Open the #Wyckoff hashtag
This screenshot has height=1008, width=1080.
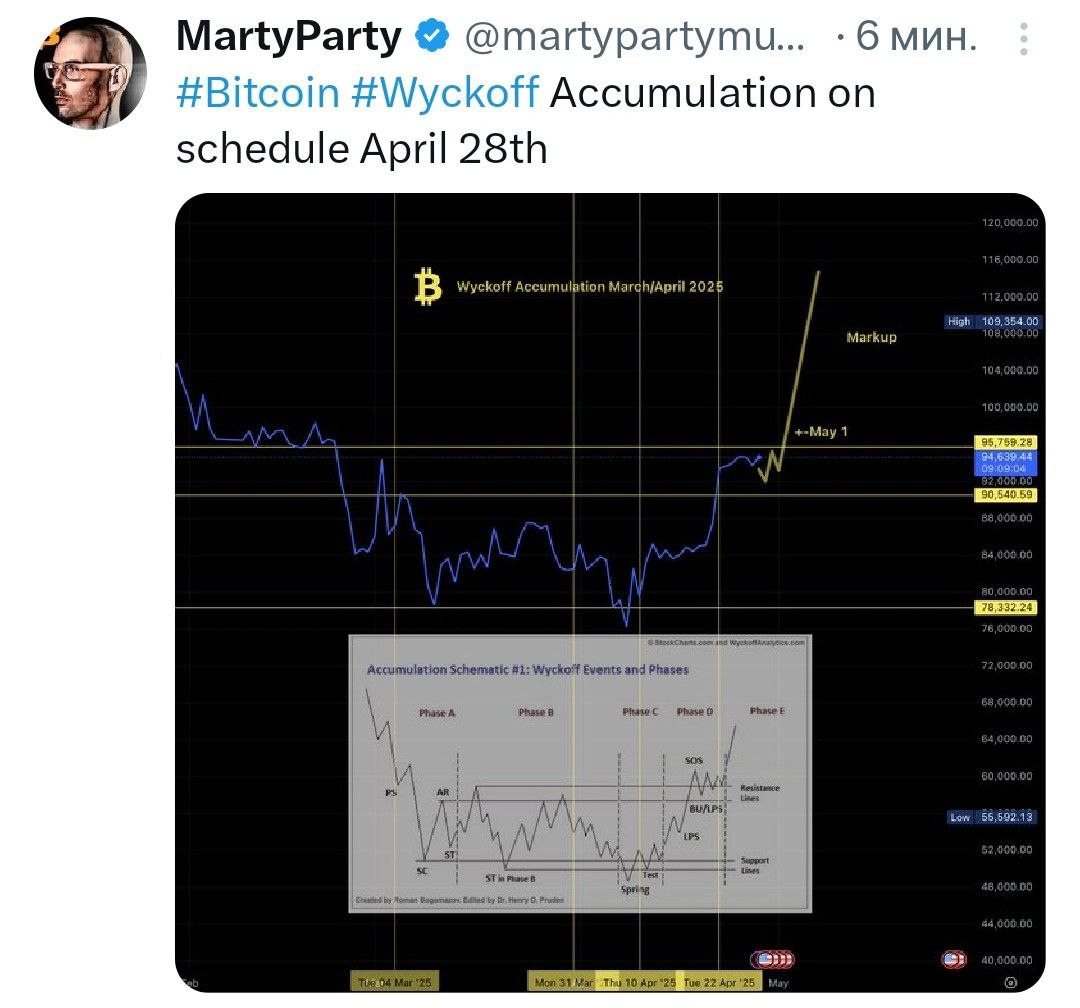click(445, 92)
